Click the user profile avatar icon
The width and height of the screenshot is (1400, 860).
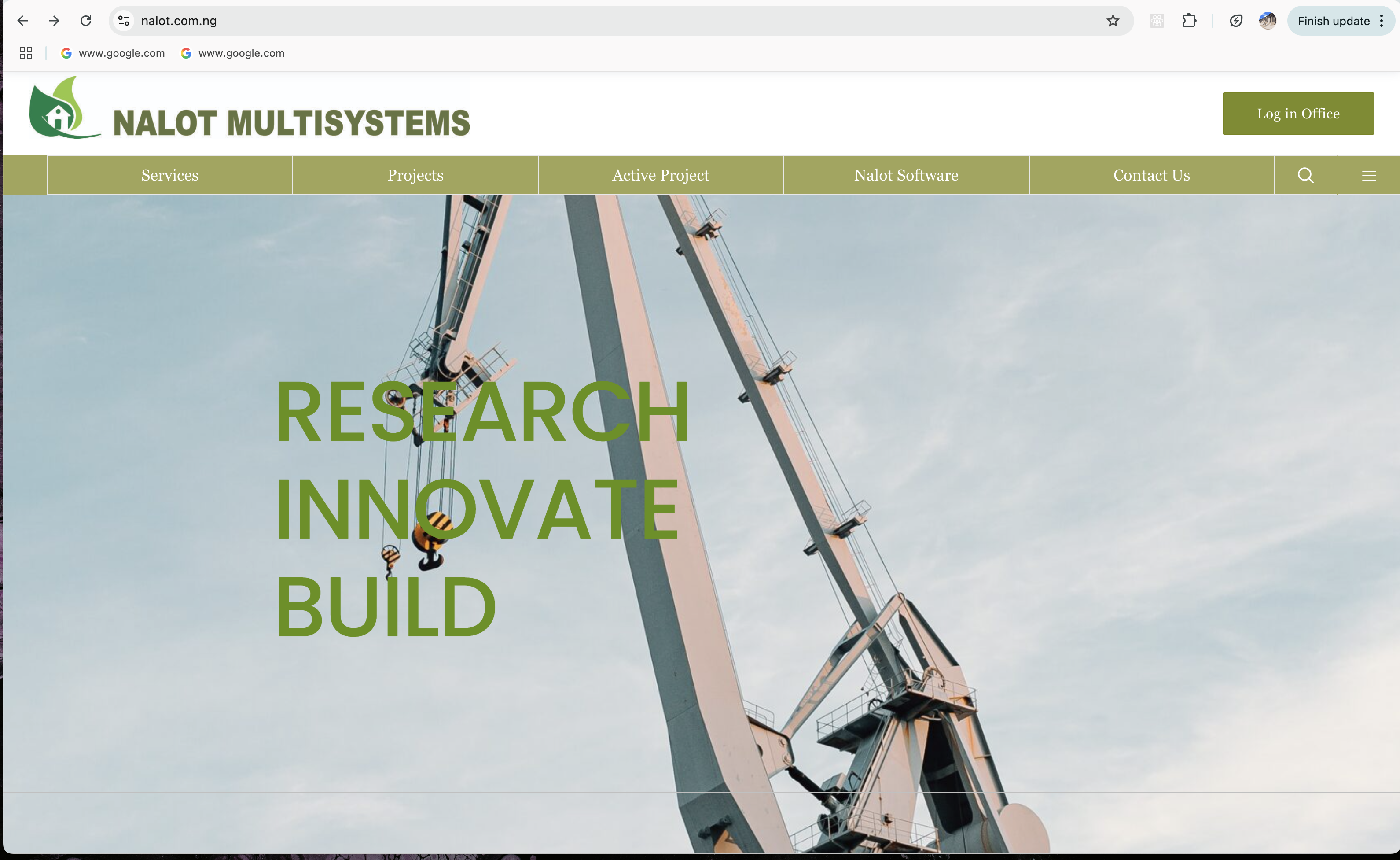coord(1267,21)
